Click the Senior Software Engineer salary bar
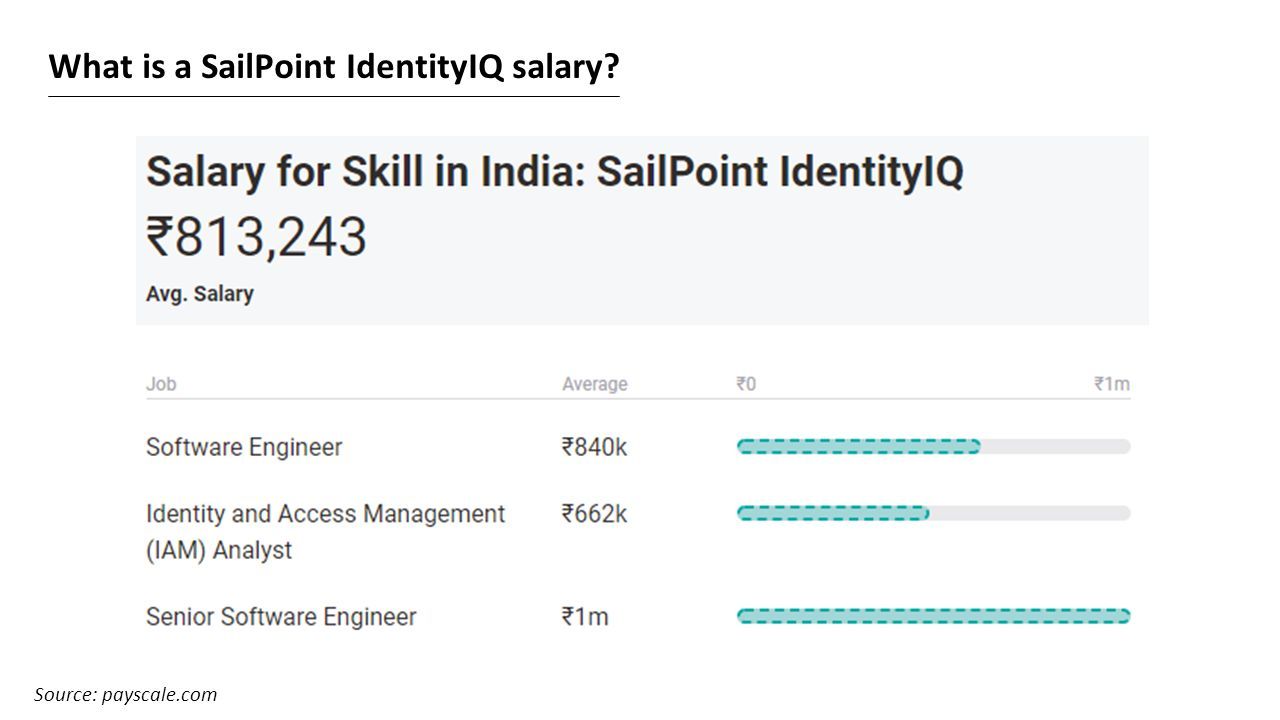Image resolution: width=1280 pixels, height=720 pixels. coord(933,616)
